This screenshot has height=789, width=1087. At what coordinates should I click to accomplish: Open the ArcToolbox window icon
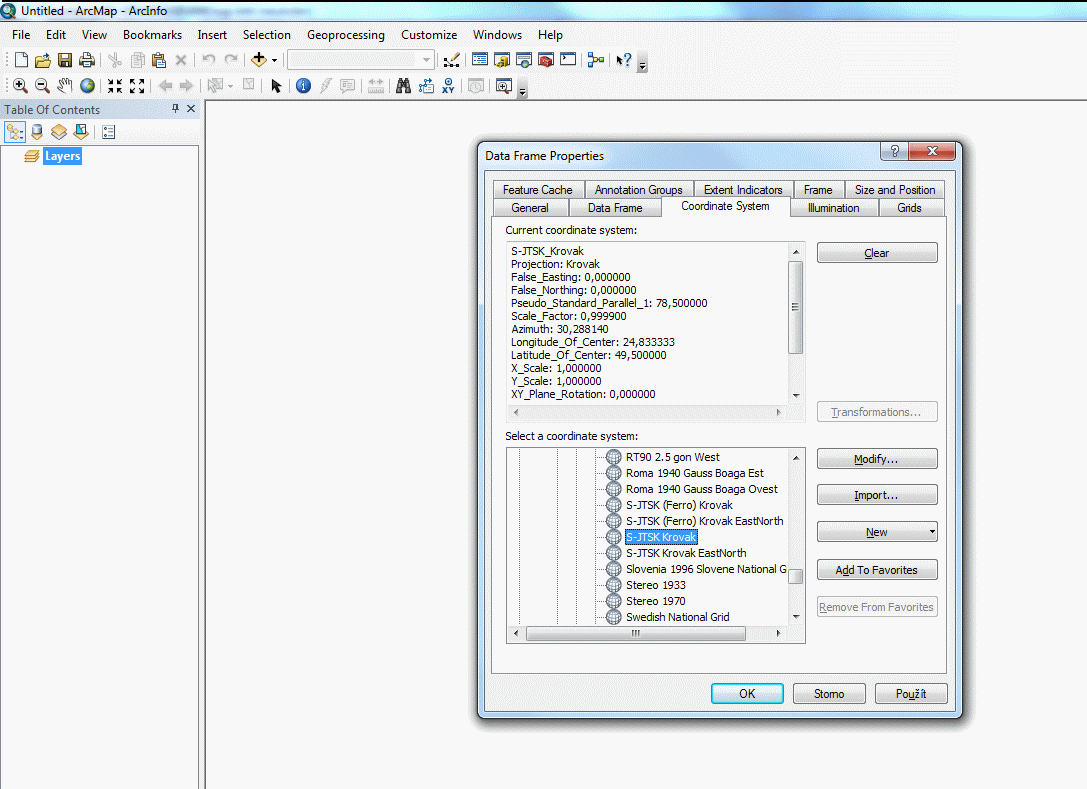point(546,60)
